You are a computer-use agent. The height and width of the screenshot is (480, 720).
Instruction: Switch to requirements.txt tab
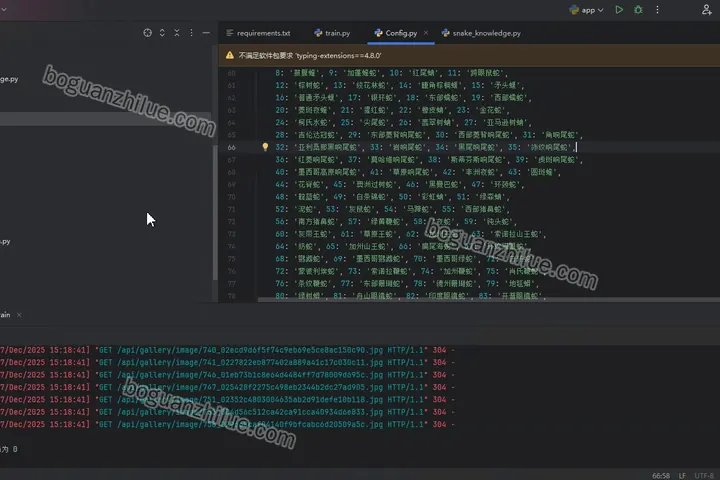[259, 33]
